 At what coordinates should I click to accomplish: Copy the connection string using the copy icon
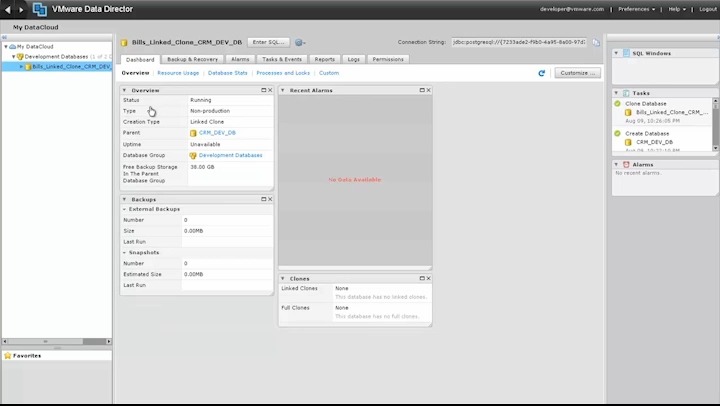click(x=596, y=42)
